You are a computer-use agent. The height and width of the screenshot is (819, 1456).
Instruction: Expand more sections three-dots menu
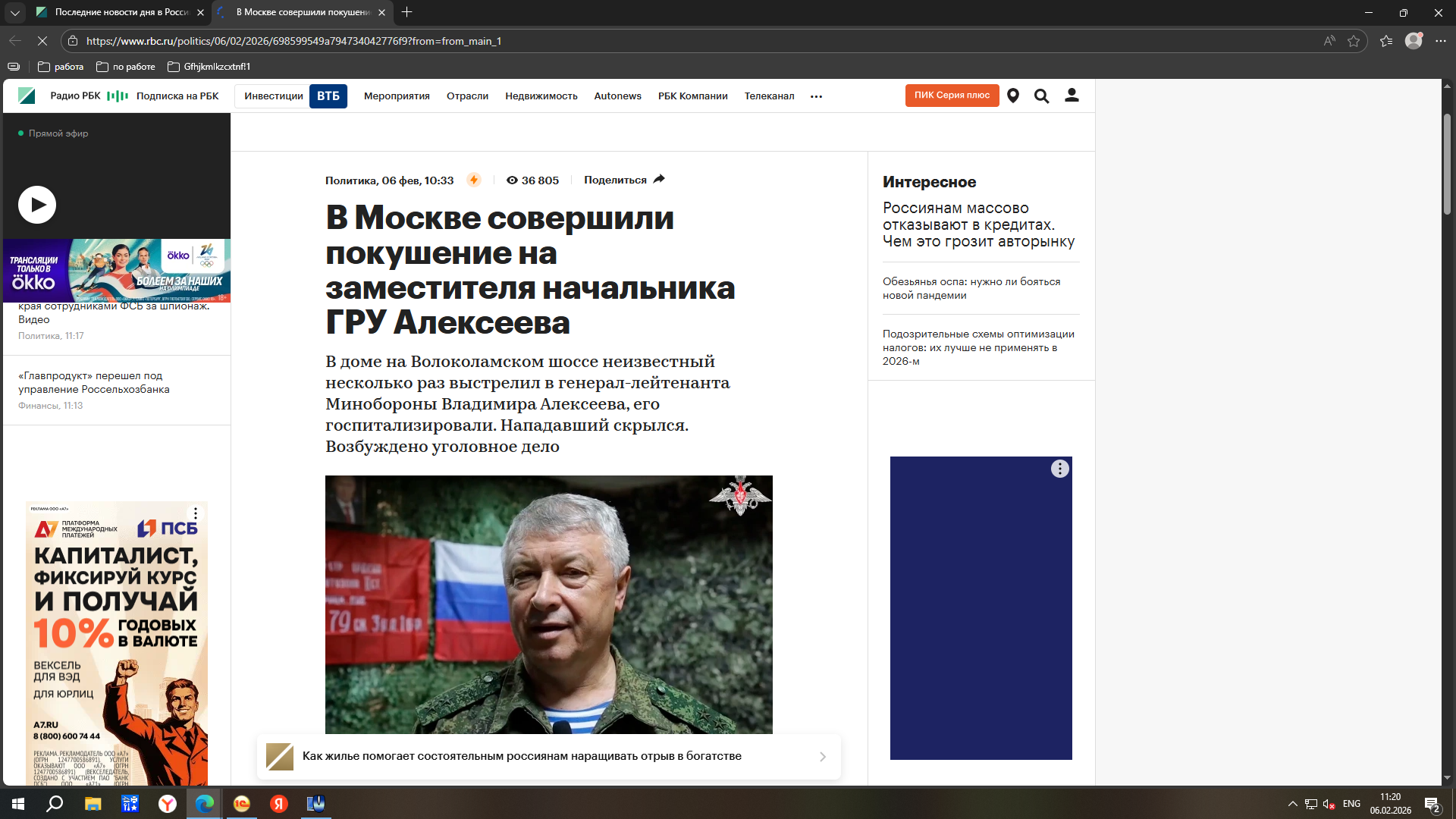coord(816,96)
